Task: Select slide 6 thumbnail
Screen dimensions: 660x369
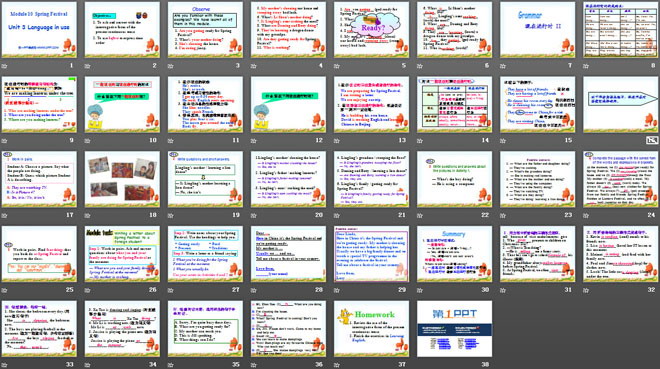Action: click(455, 30)
